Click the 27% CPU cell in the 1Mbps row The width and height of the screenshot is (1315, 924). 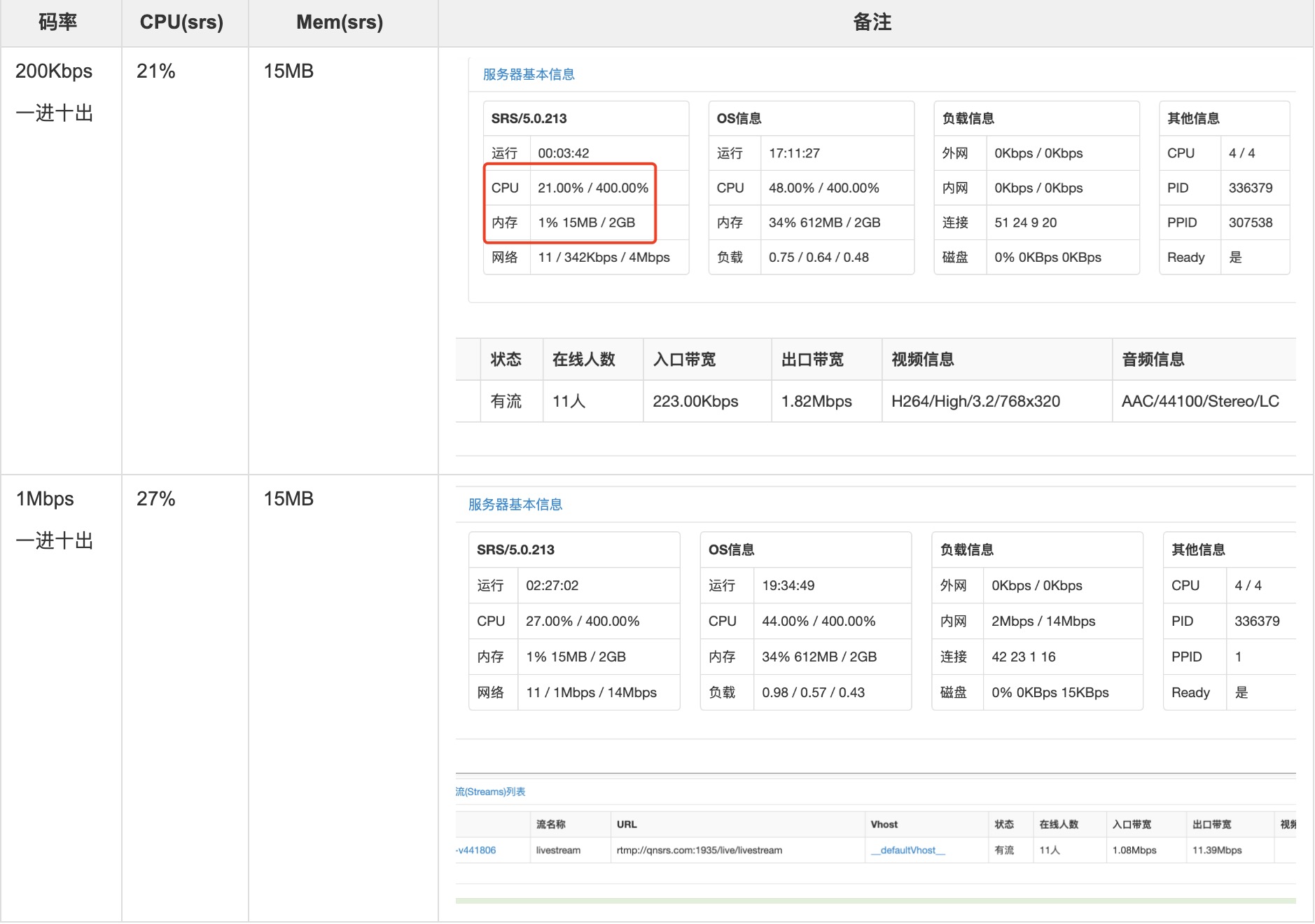point(156,499)
